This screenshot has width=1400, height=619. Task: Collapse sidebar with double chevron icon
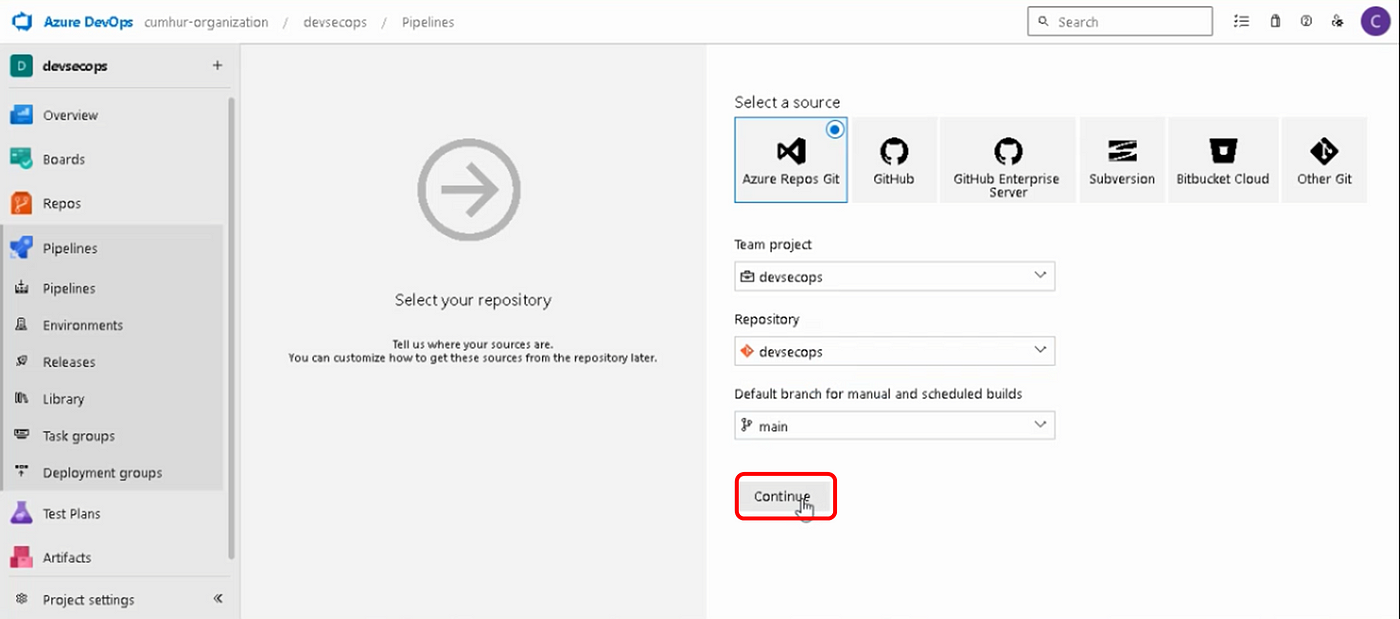218,599
